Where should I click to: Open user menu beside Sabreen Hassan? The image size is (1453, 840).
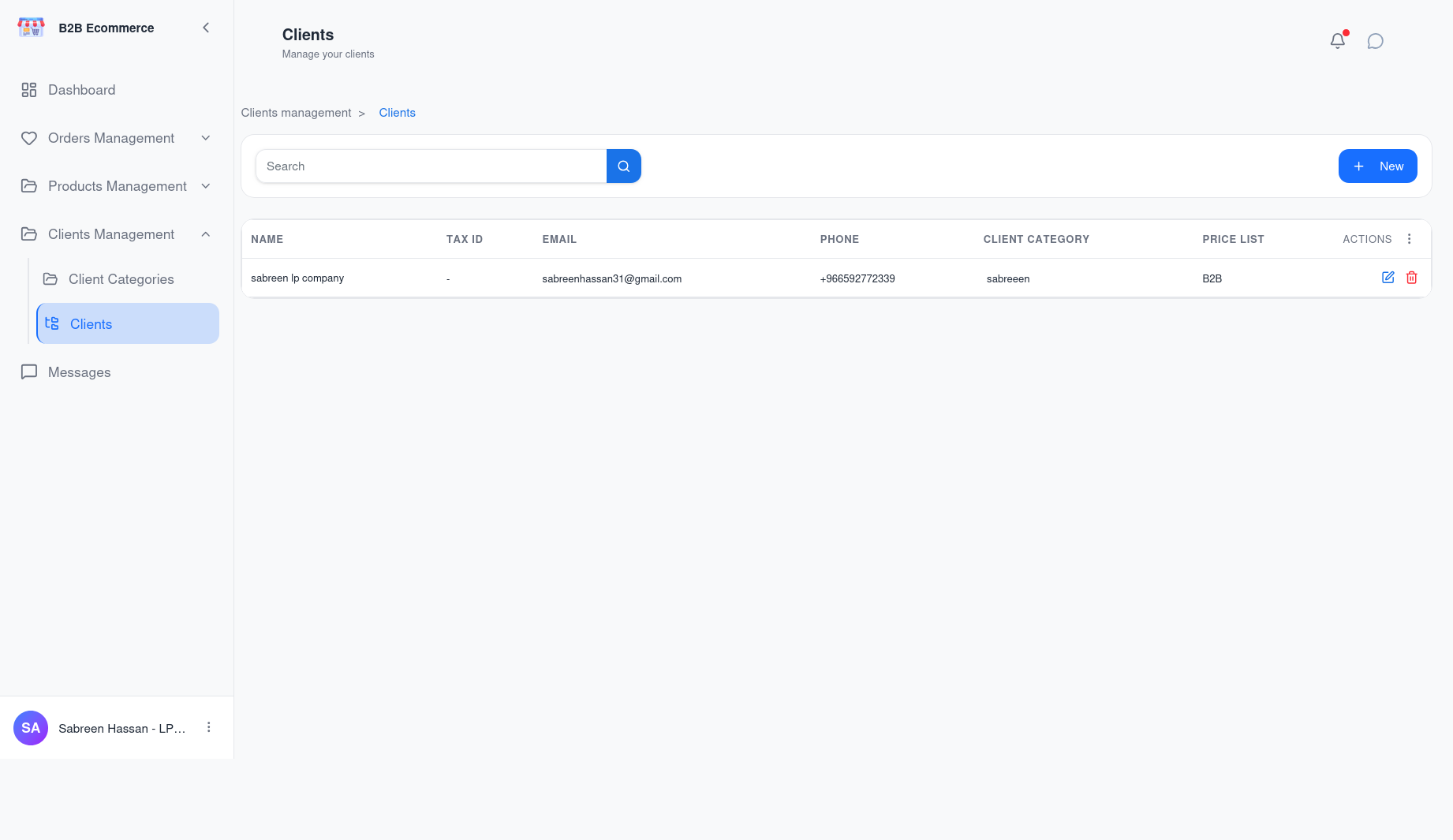click(209, 727)
